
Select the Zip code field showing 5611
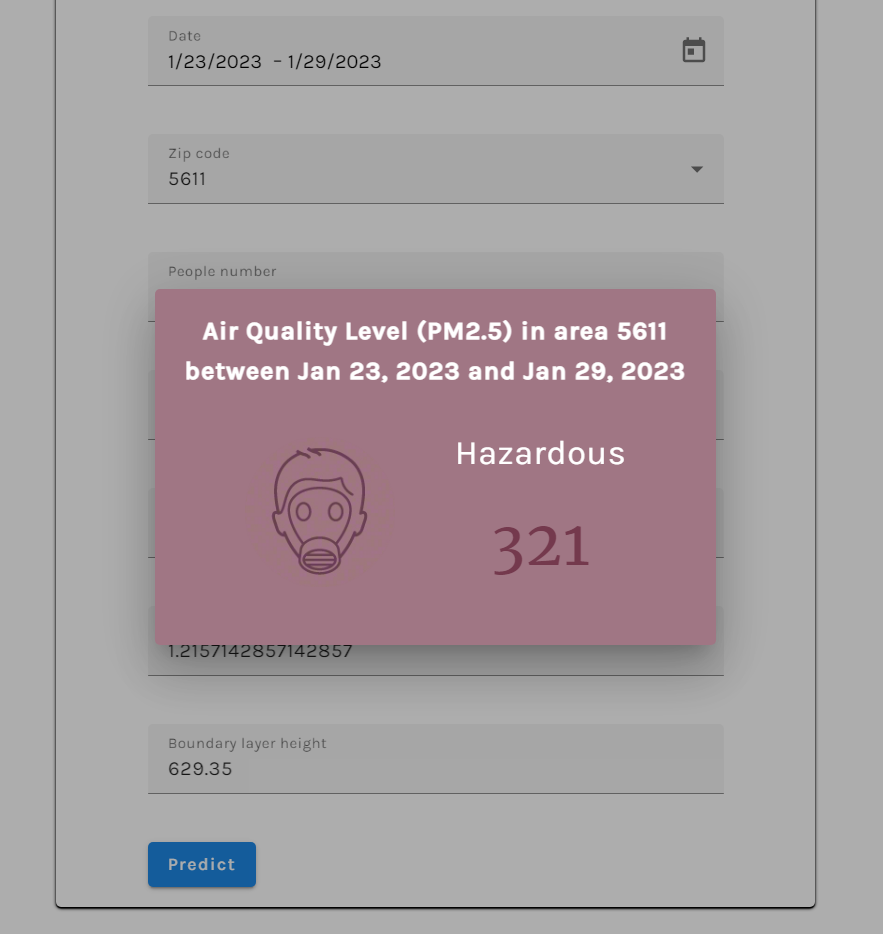pos(436,169)
